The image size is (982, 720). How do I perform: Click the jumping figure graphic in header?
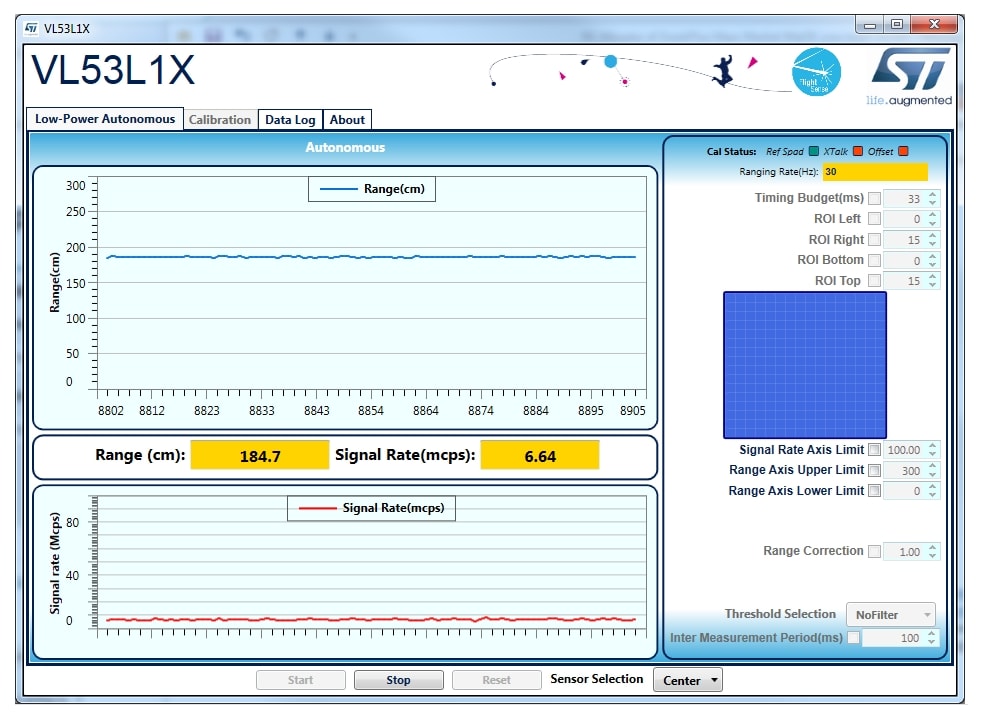click(723, 71)
